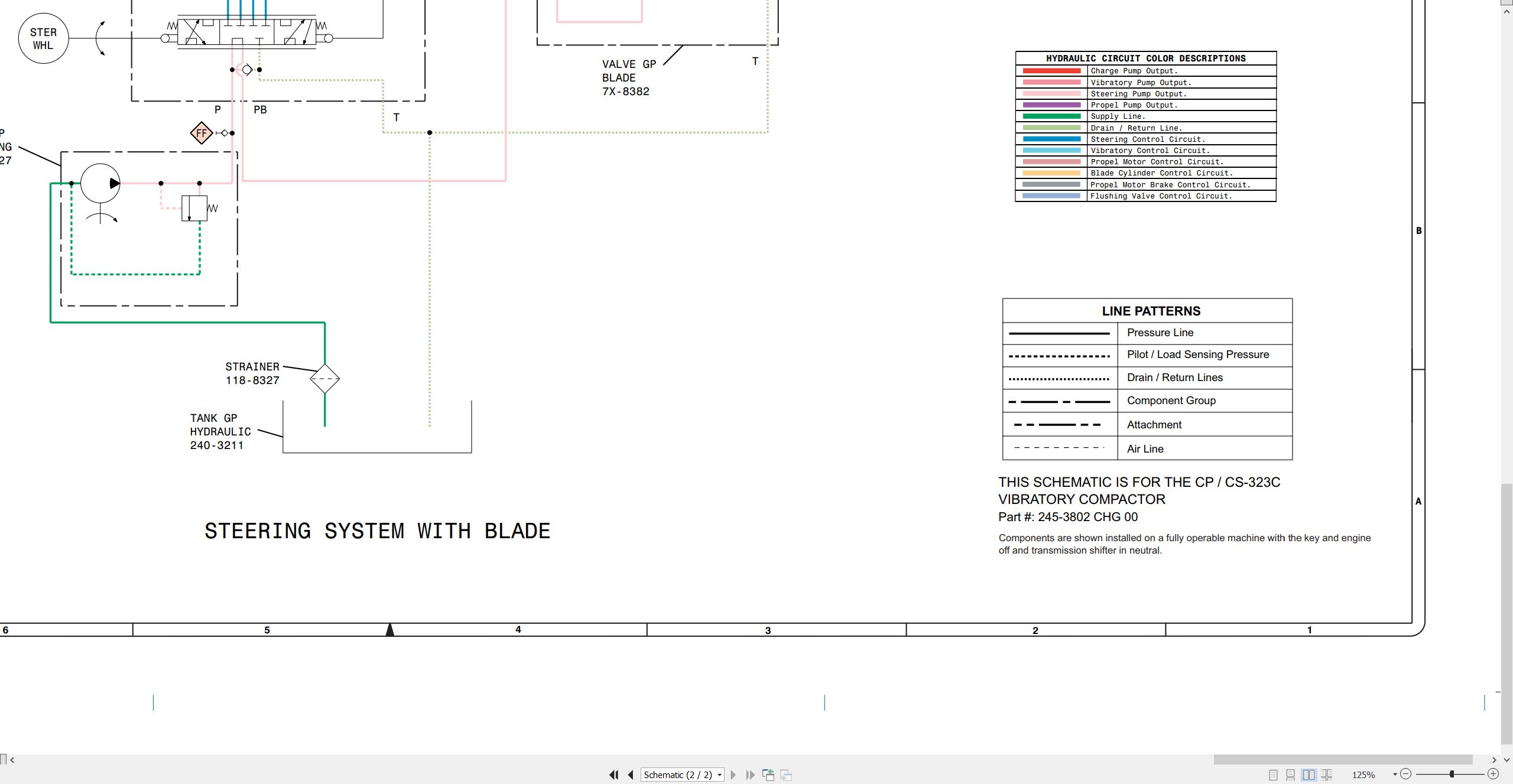Image resolution: width=1513 pixels, height=784 pixels.
Task: Click the "Steering Control Circuit." legend text
Action: tap(1147, 139)
